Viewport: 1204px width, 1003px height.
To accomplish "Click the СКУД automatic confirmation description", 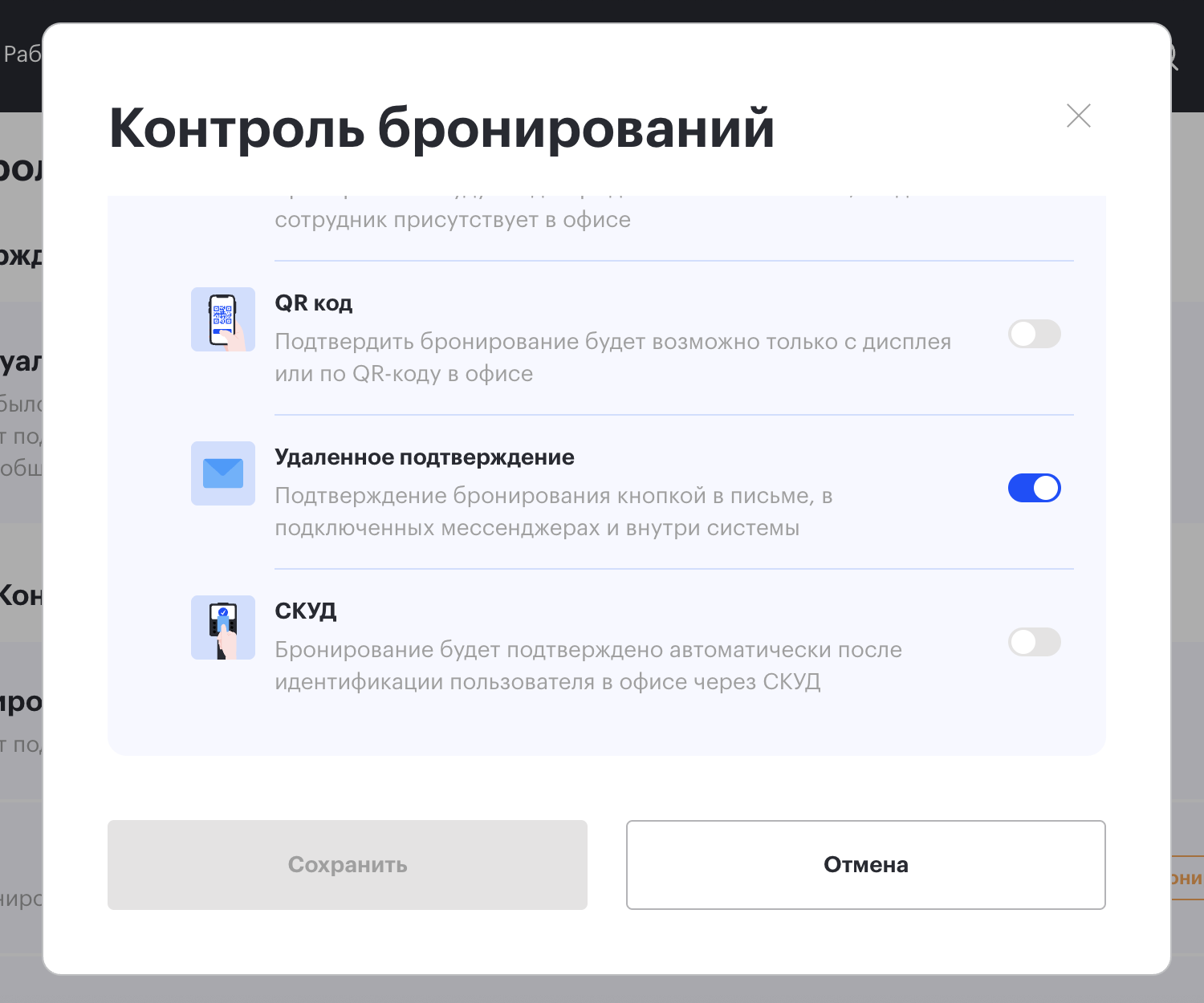I will point(588,666).
